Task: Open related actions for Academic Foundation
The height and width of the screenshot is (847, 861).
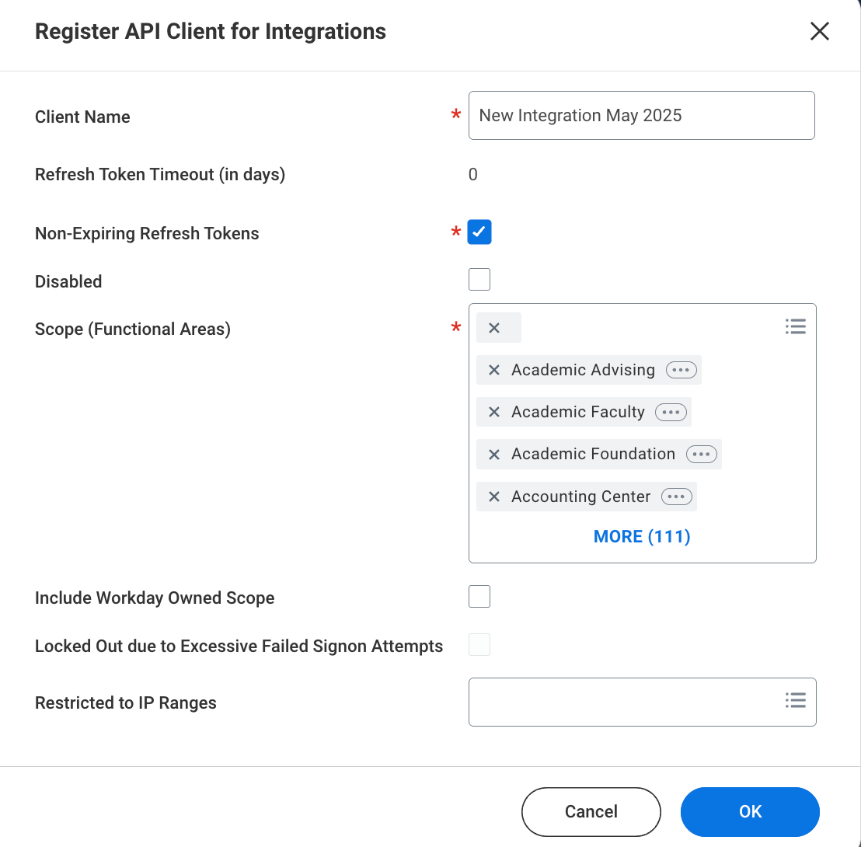Action: [701, 454]
